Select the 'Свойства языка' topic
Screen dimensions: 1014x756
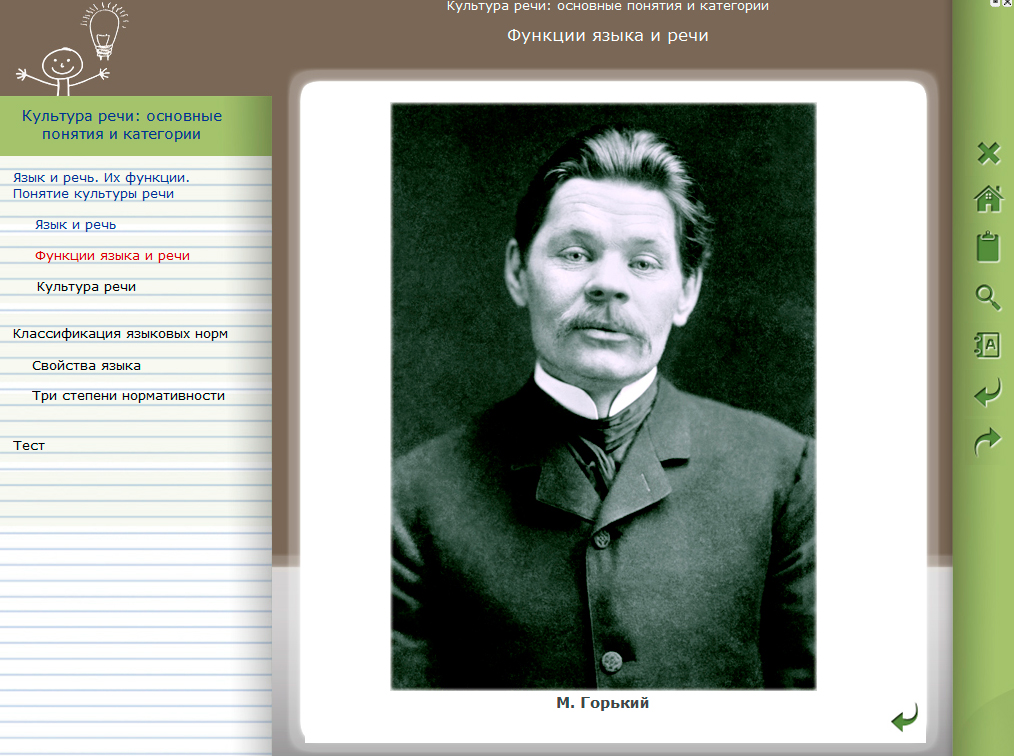click(86, 366)
